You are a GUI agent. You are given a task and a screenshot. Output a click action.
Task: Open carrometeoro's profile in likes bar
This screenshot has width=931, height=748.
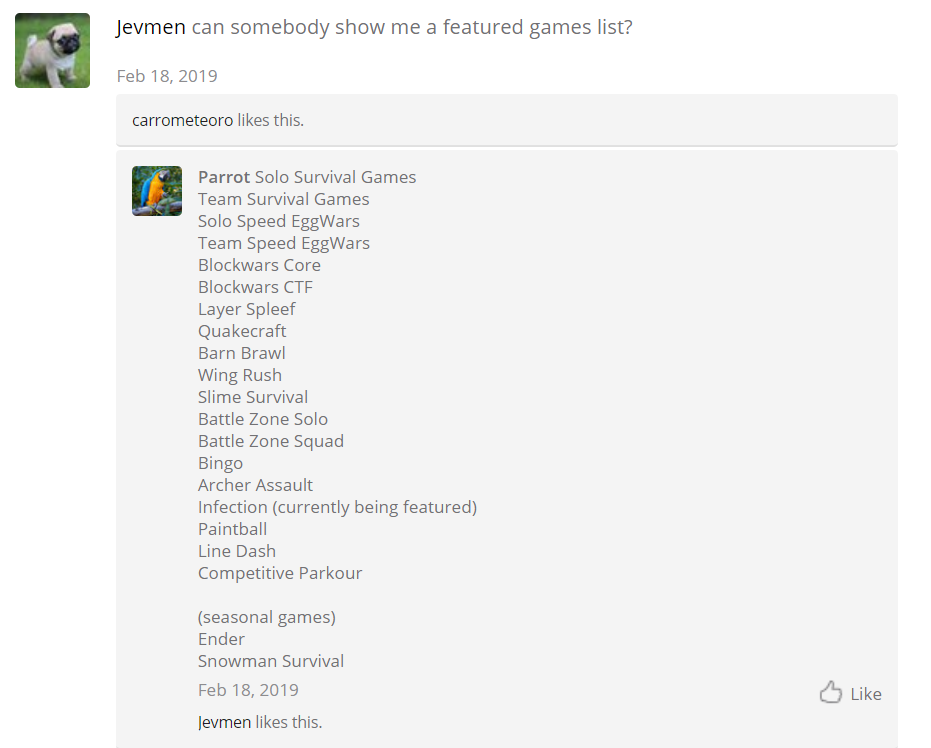point(182,120)
